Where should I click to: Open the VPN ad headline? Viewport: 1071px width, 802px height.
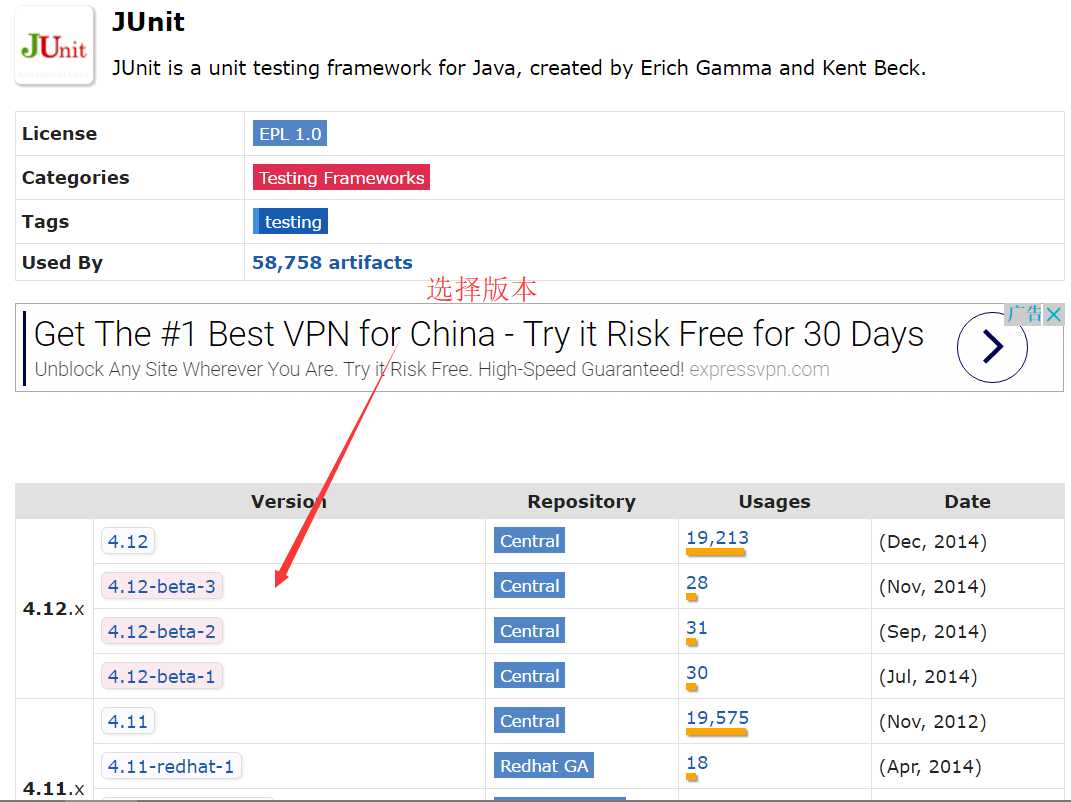click(x=479, y=334)
